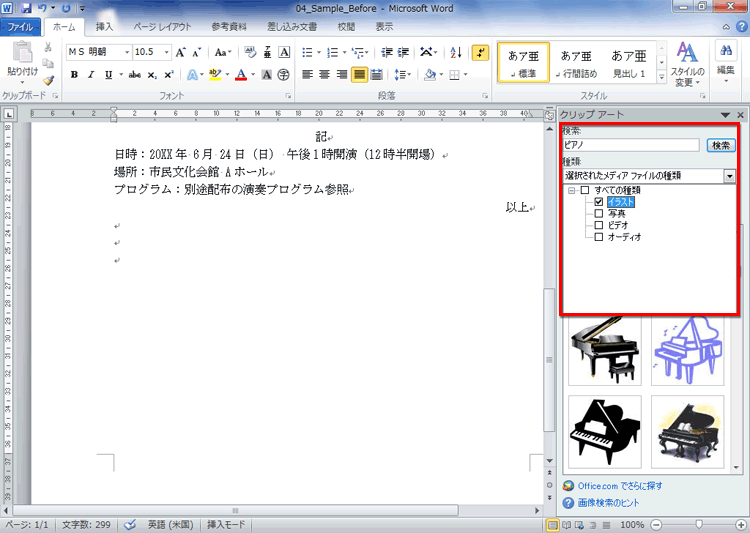Collapse the すべての種類 tree node
The width and height of the screenshot is (750, 533).
(572, 190)
